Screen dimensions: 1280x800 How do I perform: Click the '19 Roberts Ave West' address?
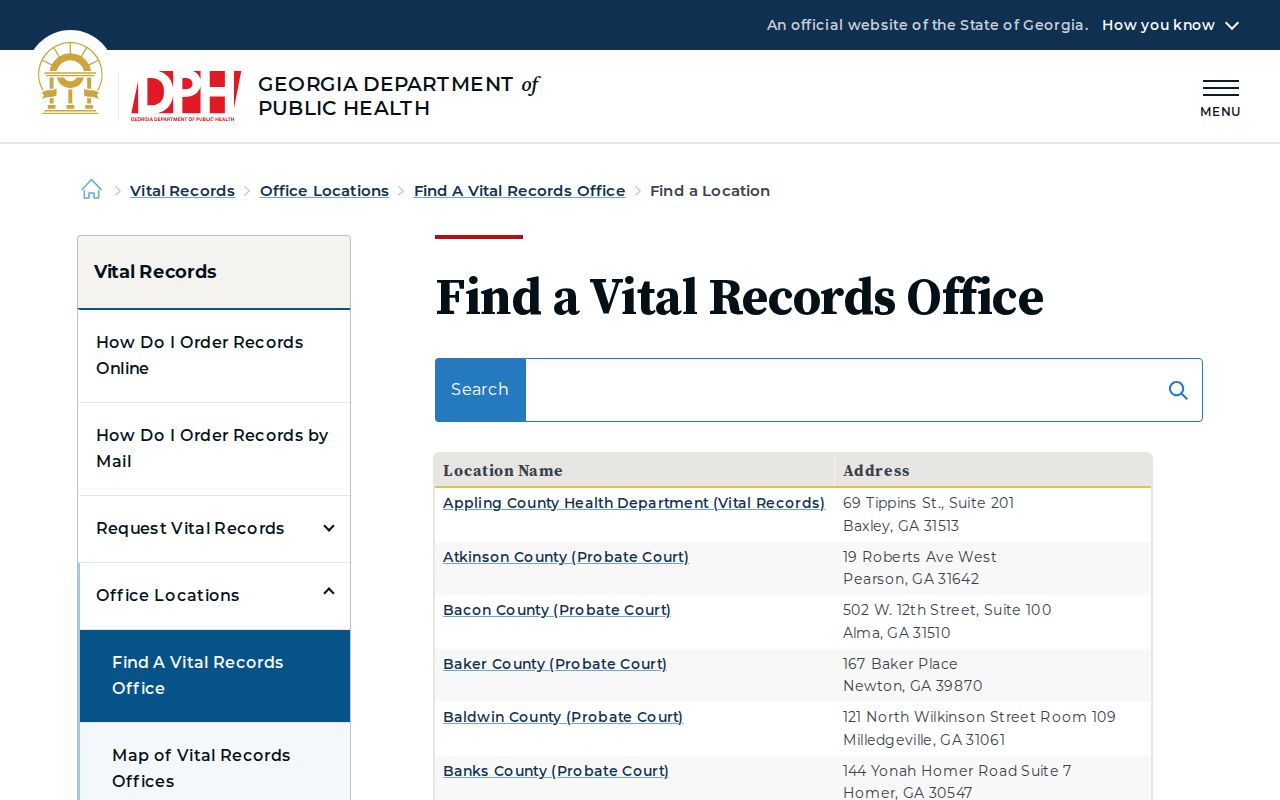tap(920, 557)
